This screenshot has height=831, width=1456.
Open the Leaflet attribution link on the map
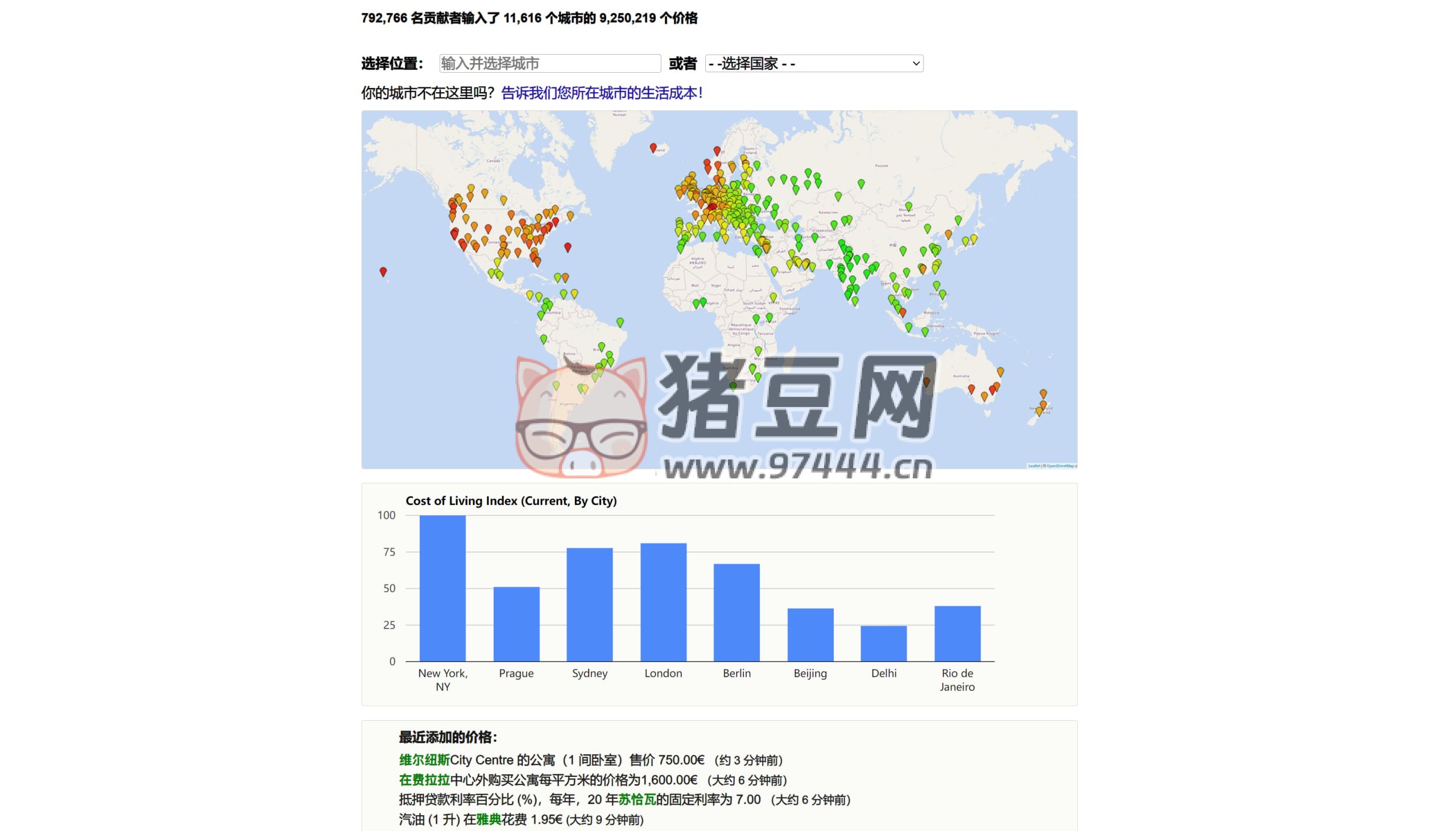[1033, 465]
